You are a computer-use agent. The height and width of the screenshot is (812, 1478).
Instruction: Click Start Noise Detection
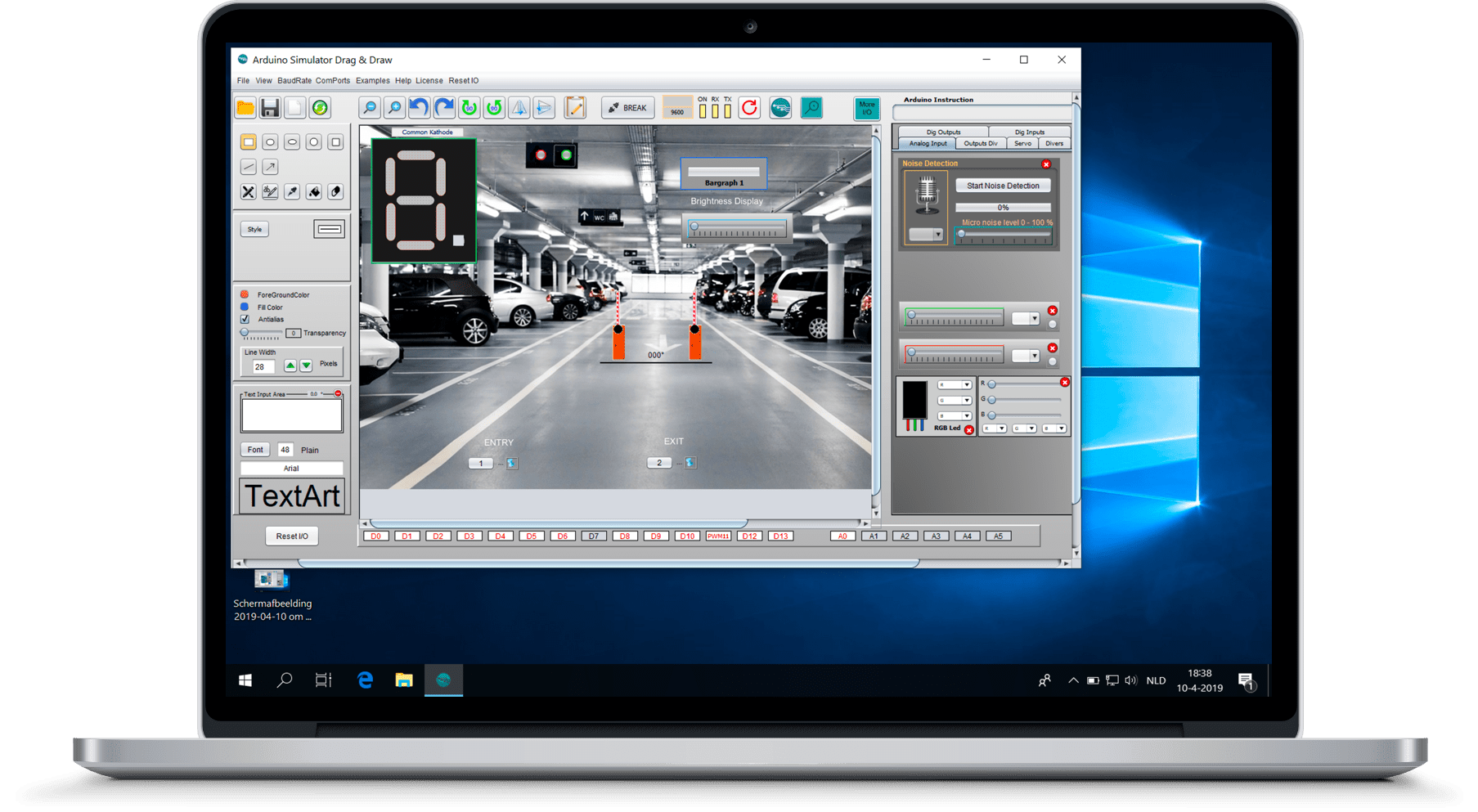[x=1002, y=185]
